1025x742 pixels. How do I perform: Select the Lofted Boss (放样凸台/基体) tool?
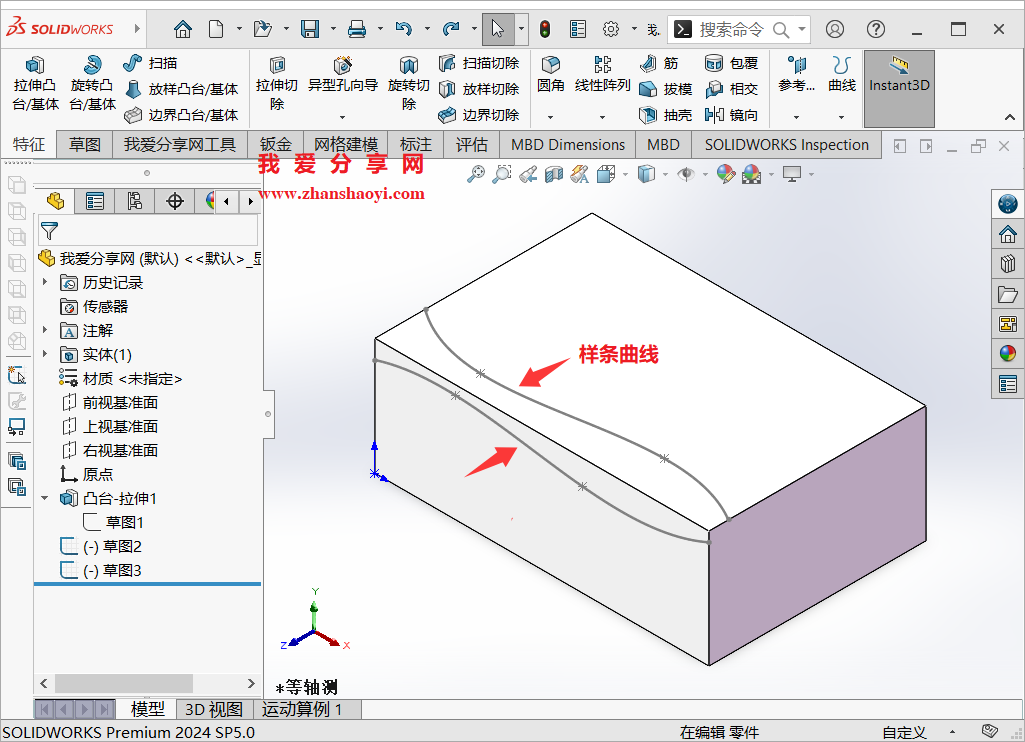pyautogui.click(x=181, y=89)
